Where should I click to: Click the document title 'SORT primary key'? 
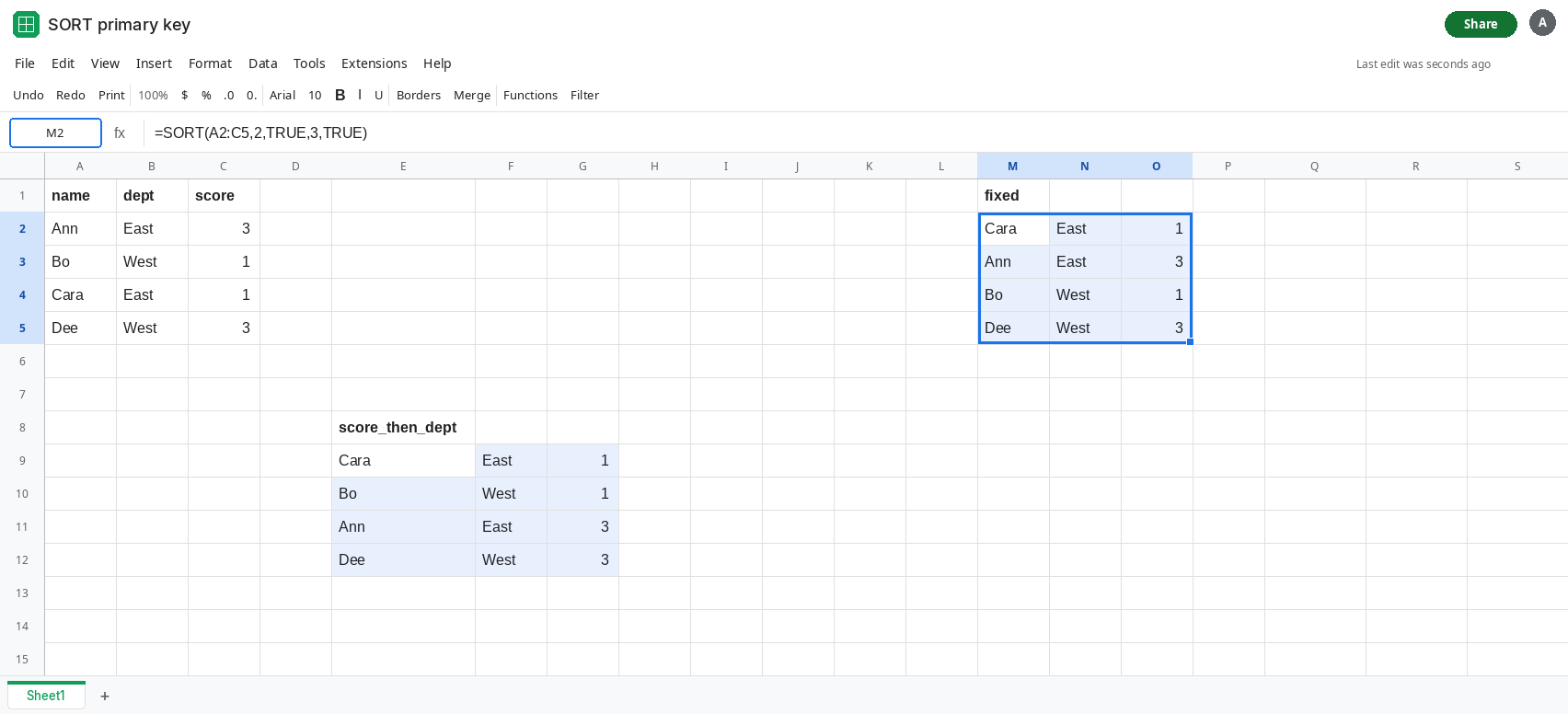click(x=119, y=25)
